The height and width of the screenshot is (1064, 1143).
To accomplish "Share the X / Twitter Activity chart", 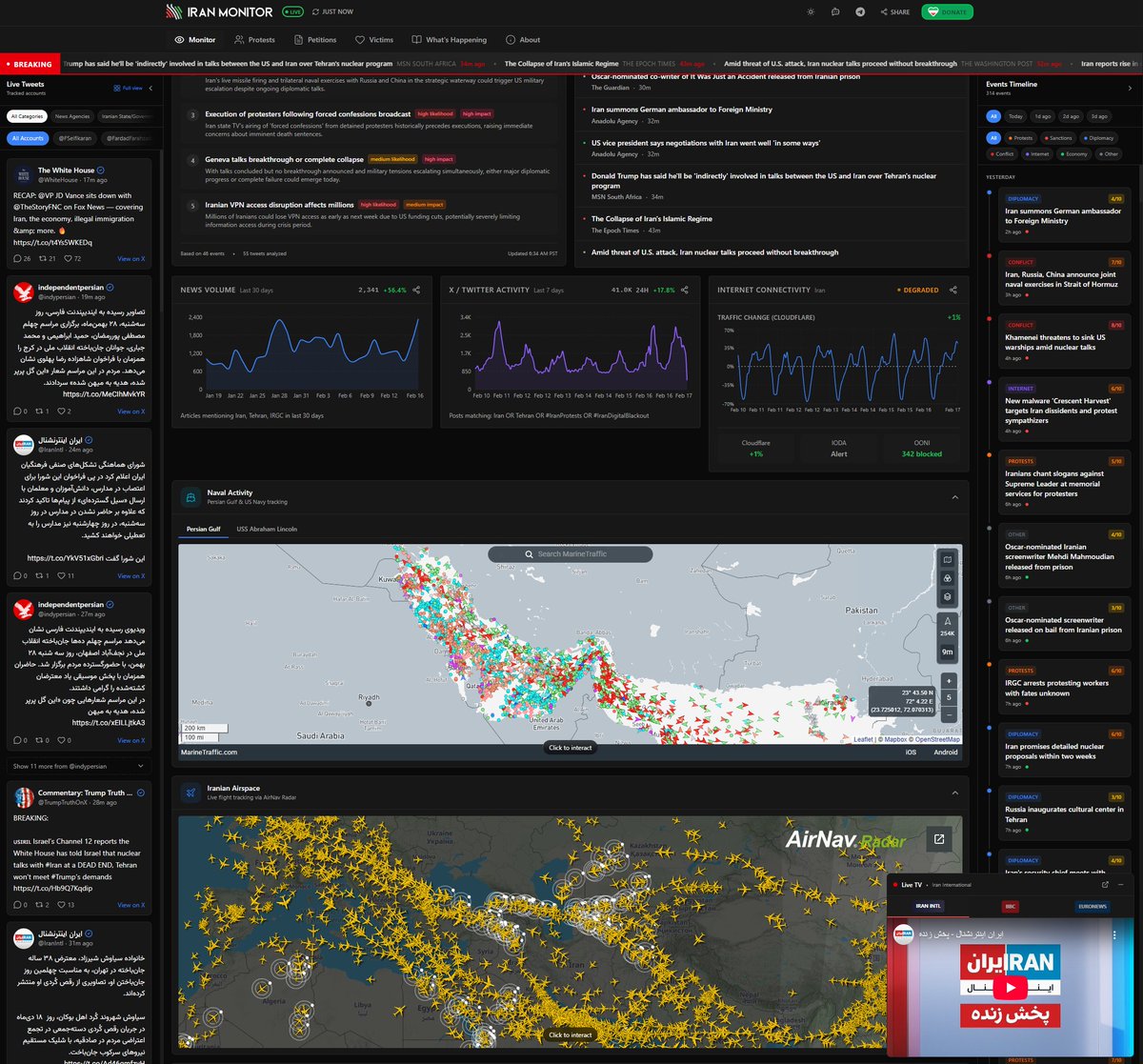I will pos(686,290).
